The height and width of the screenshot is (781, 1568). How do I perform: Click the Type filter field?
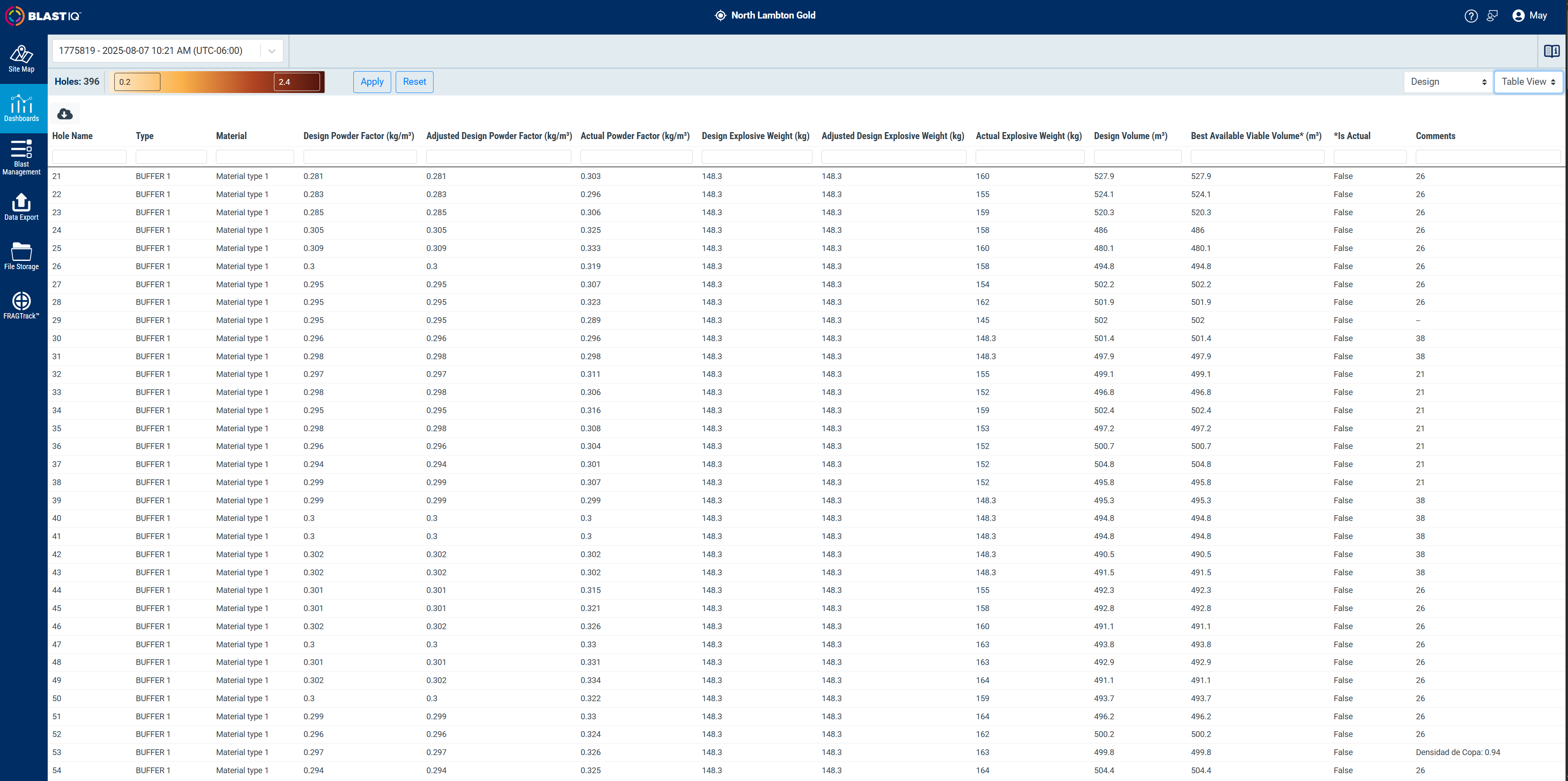[171, 156]
